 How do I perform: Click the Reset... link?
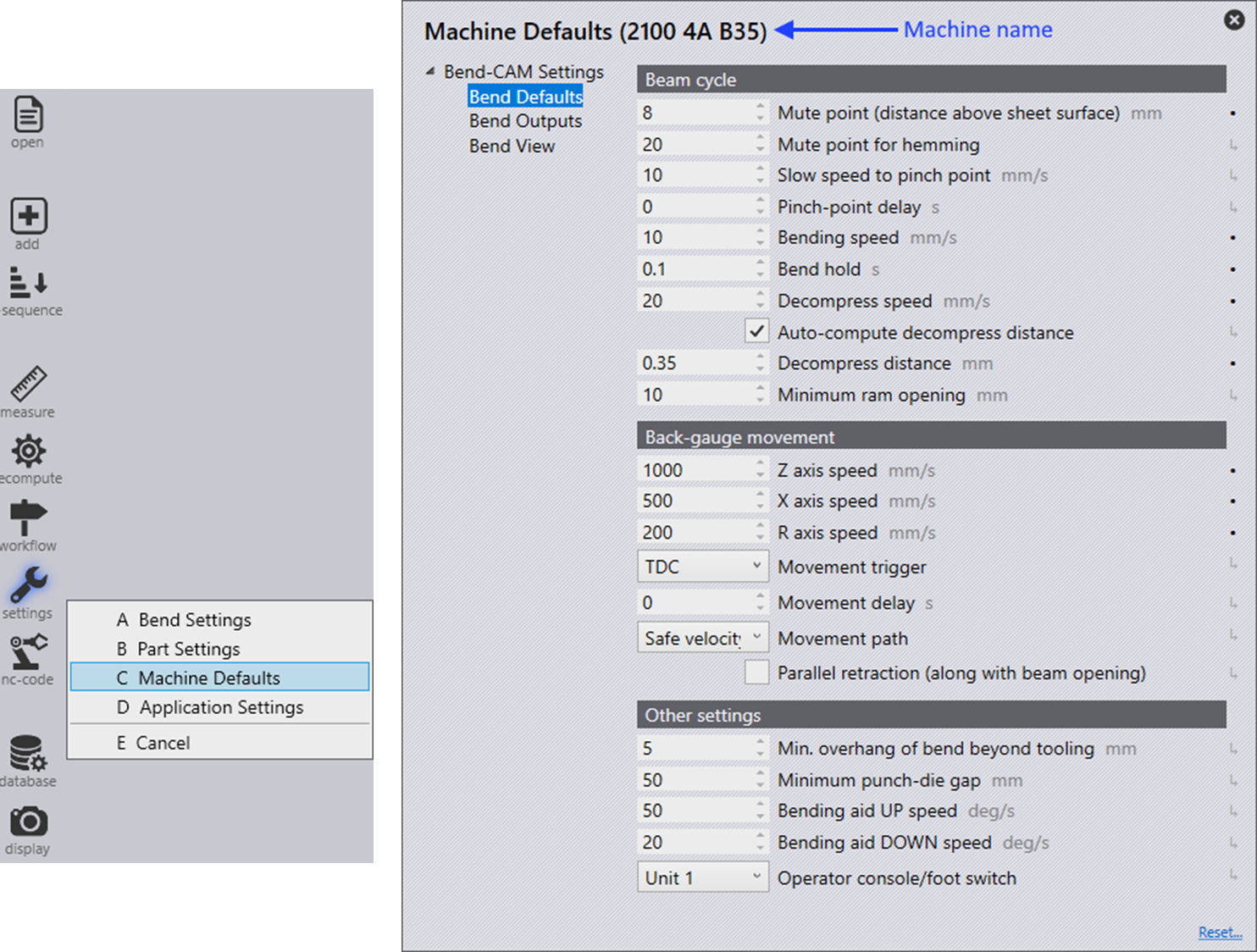pyautogui.click(x=1220, y=933)
